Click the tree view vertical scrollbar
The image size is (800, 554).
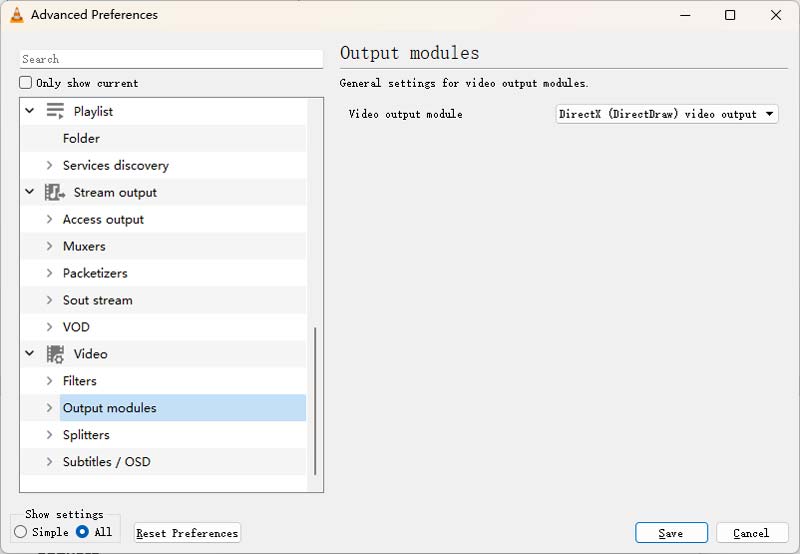(x=315, y=401)
